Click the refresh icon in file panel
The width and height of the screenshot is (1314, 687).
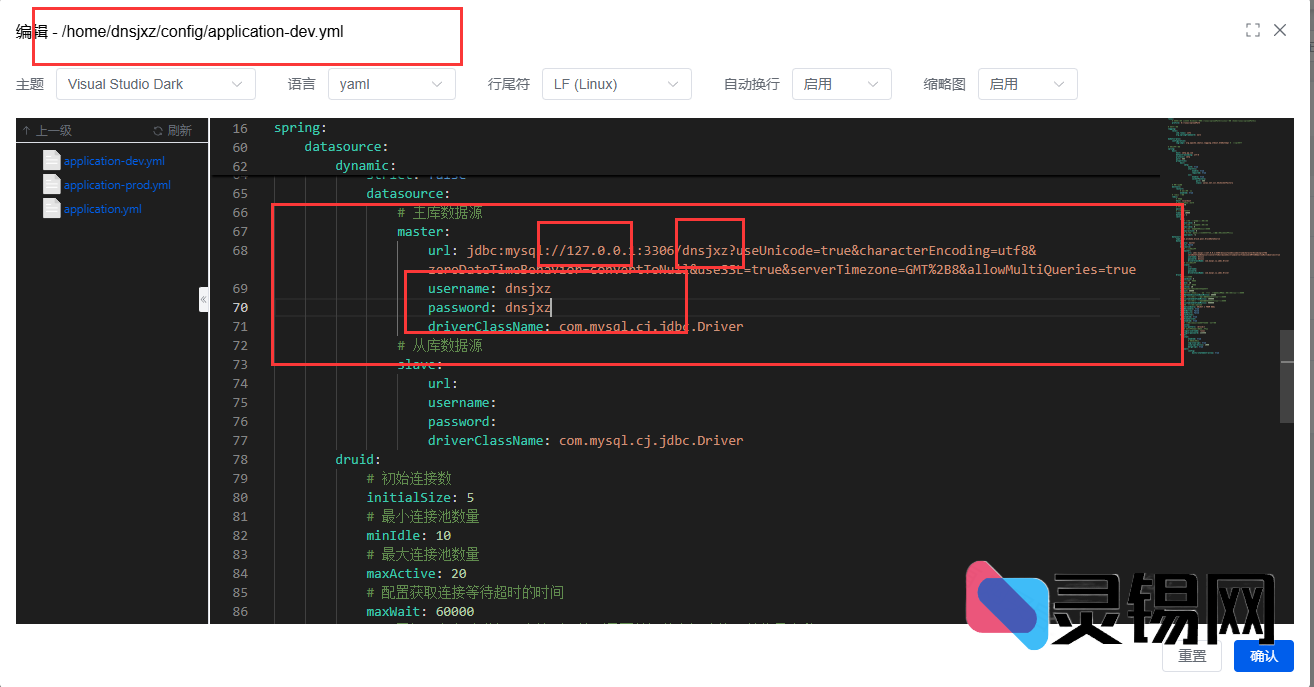[x=158, y=131]
